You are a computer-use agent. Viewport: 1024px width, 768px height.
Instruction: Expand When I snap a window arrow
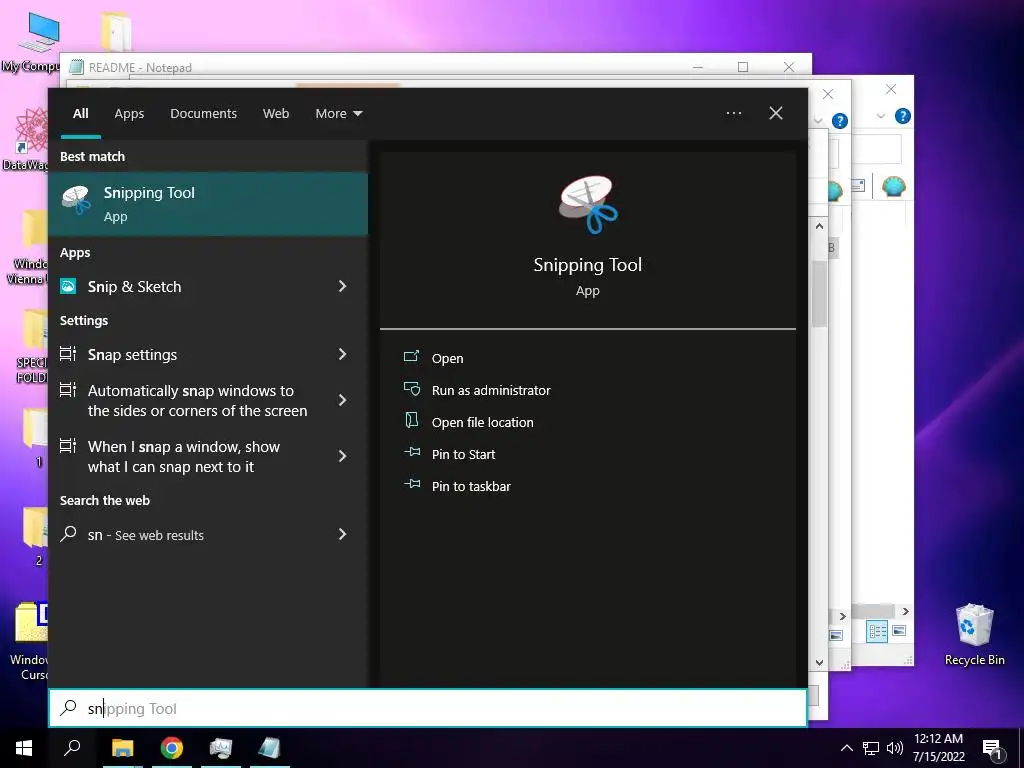pyautogui.click(x=342, y=456)
